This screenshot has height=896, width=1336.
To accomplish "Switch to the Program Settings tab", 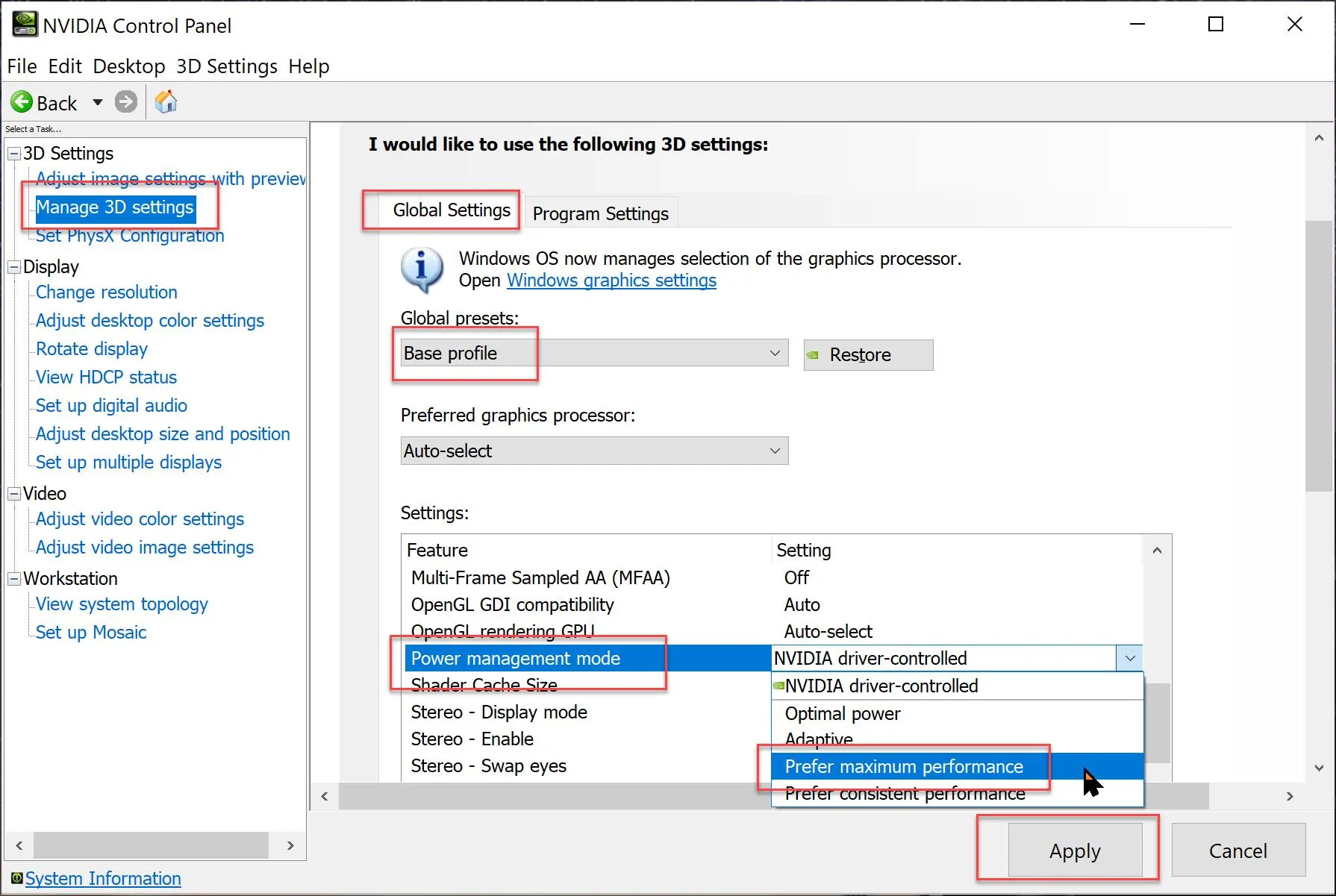I will [601, 214].
